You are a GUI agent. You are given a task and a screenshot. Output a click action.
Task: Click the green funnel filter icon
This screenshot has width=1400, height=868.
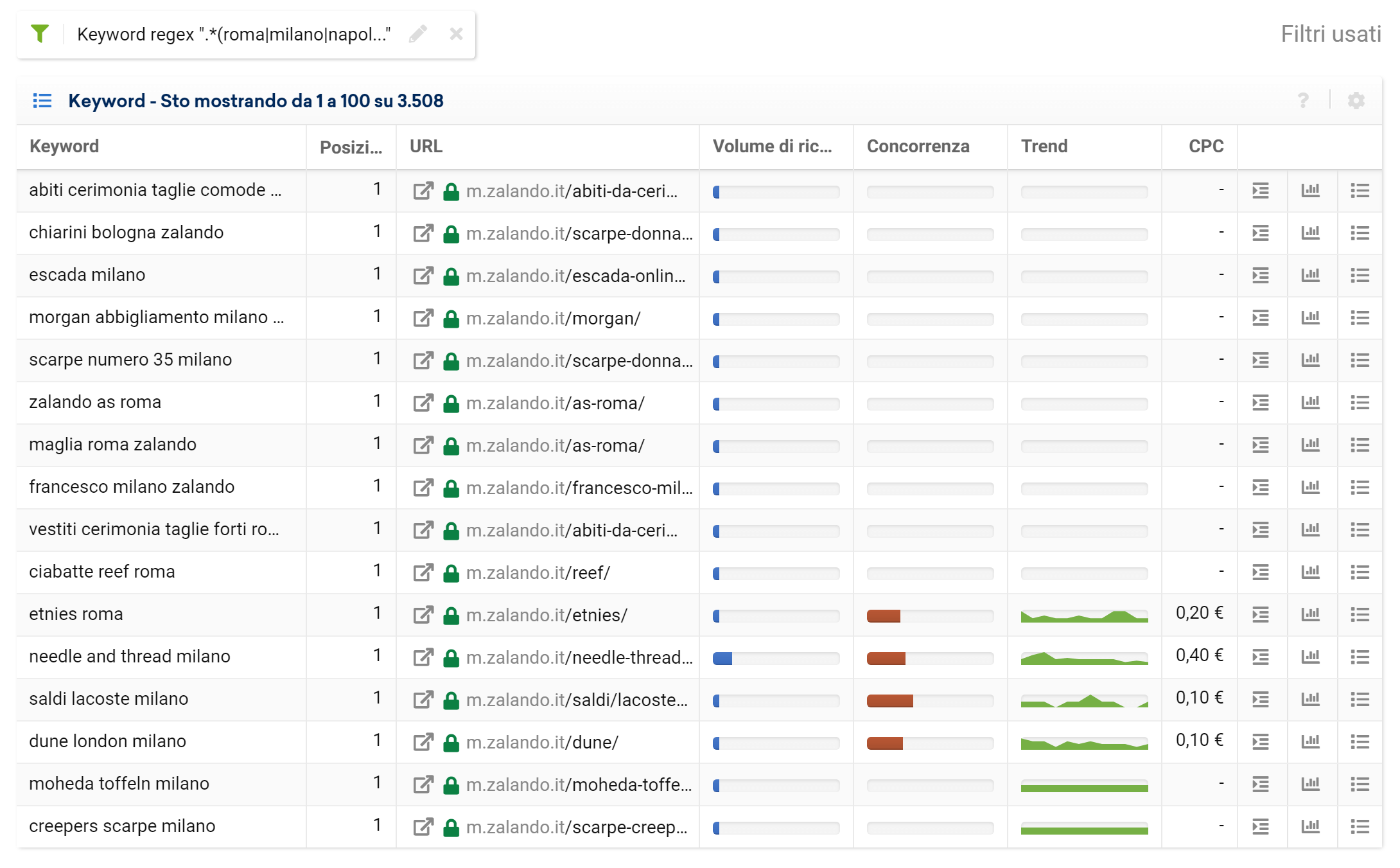[x=40, y=33]
